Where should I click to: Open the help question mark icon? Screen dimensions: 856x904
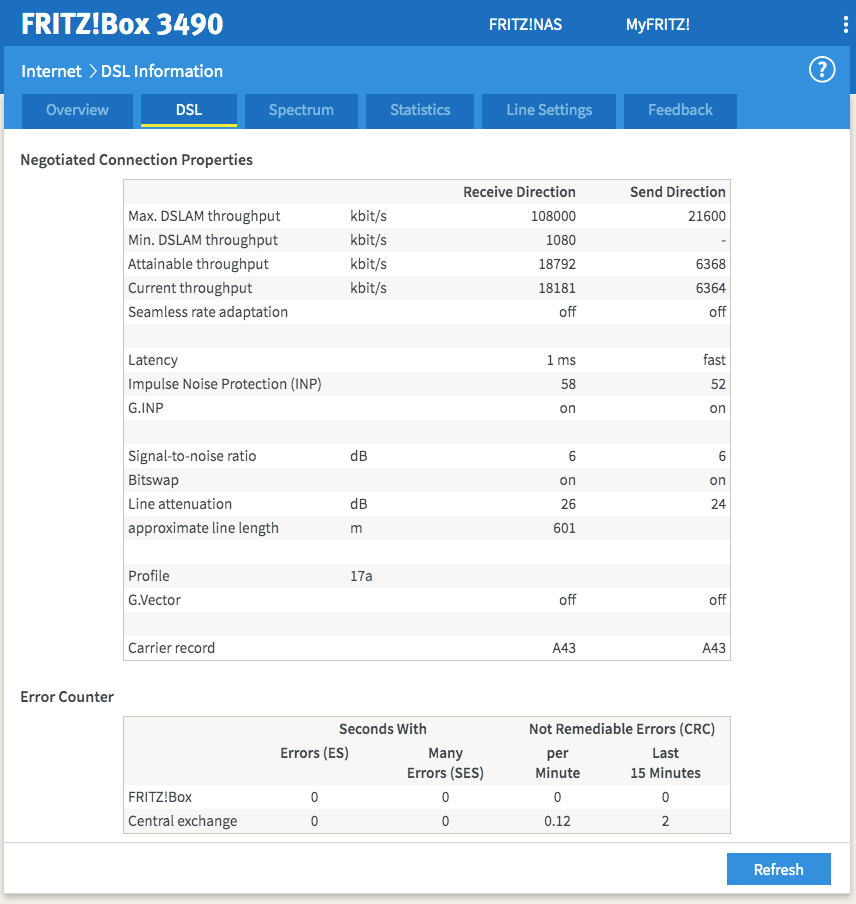pyautogui.click(x=821, y=70)
